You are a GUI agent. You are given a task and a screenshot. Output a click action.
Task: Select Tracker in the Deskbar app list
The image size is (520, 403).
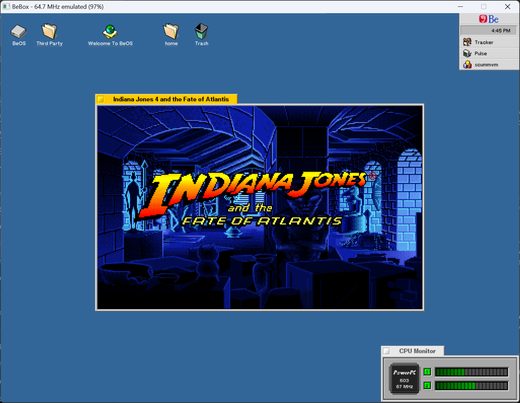(x=489, y=42)
